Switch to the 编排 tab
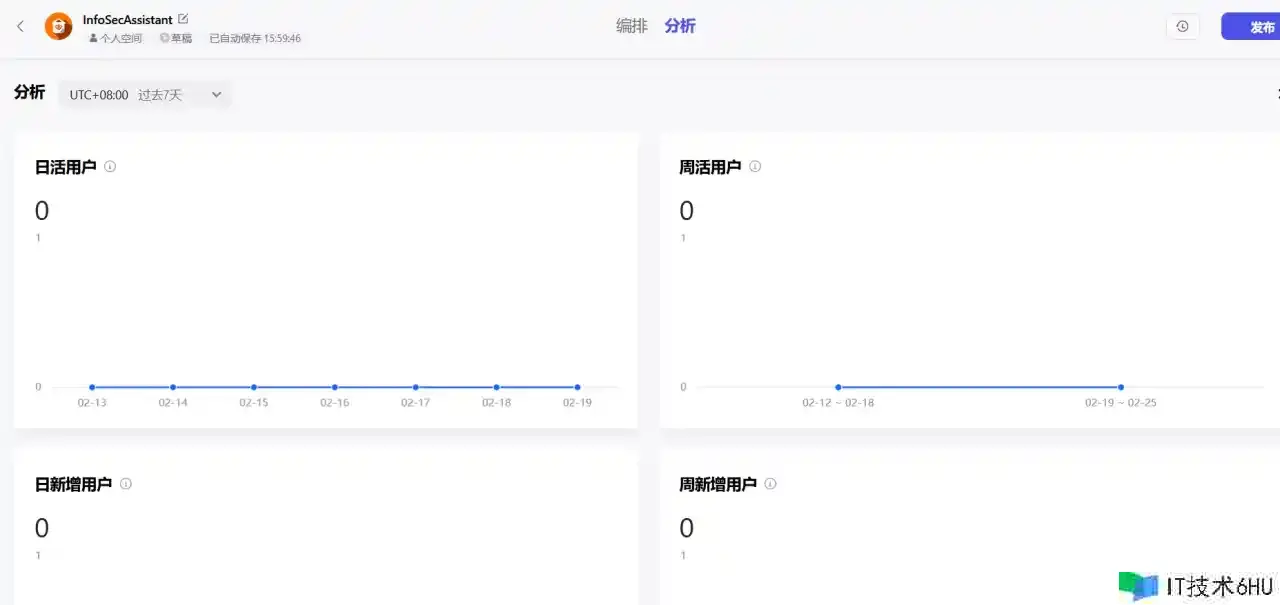 (632, 26)
